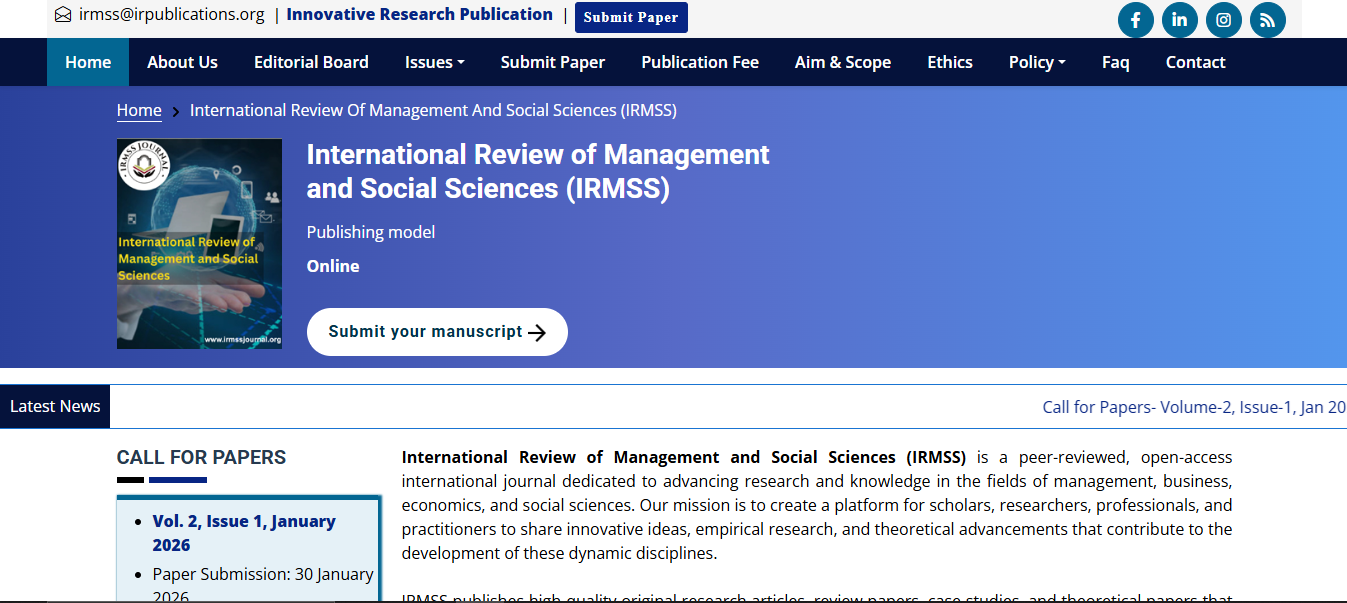Open the About Us menu item
This screenshot has width=1347, height=603.
pyautogui.click(x=182, y=62)
